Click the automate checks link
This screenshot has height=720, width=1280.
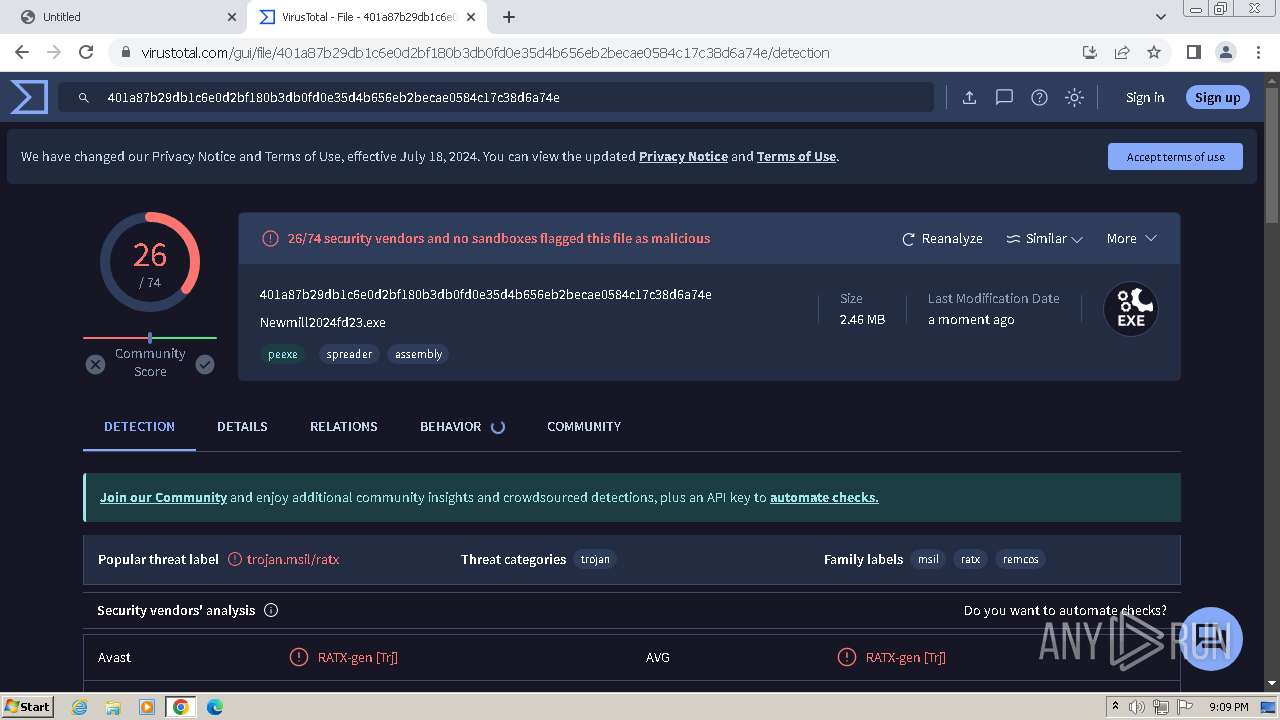point(824,497)
